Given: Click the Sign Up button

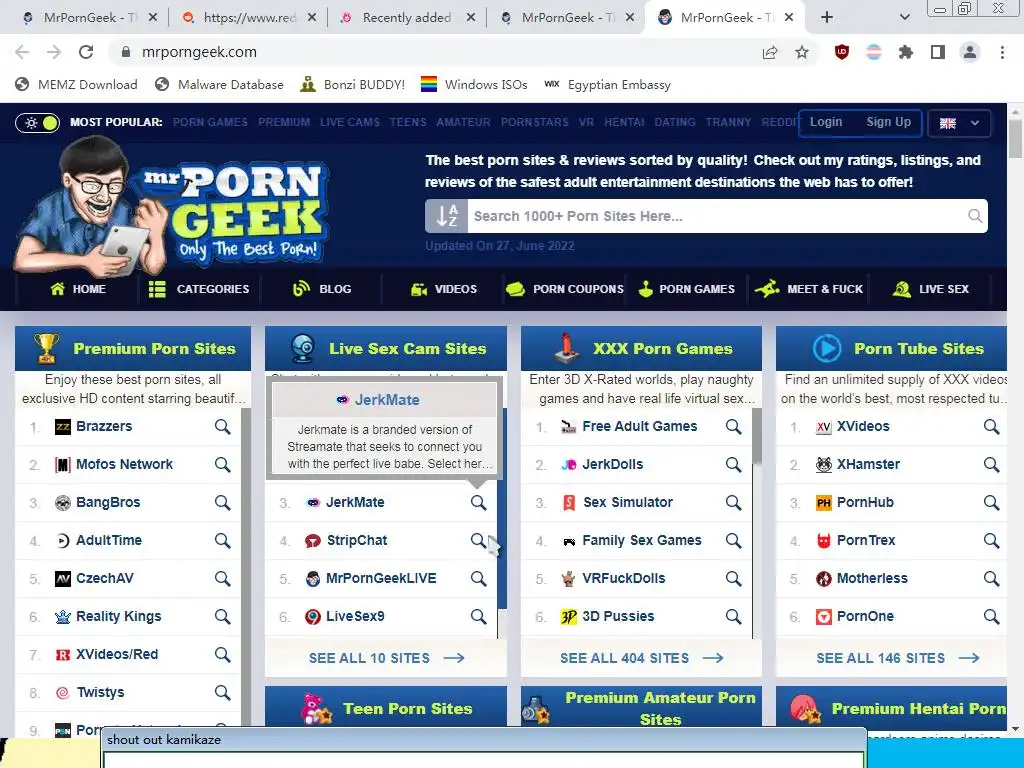Looking at the screenshot, I should 888,122.
